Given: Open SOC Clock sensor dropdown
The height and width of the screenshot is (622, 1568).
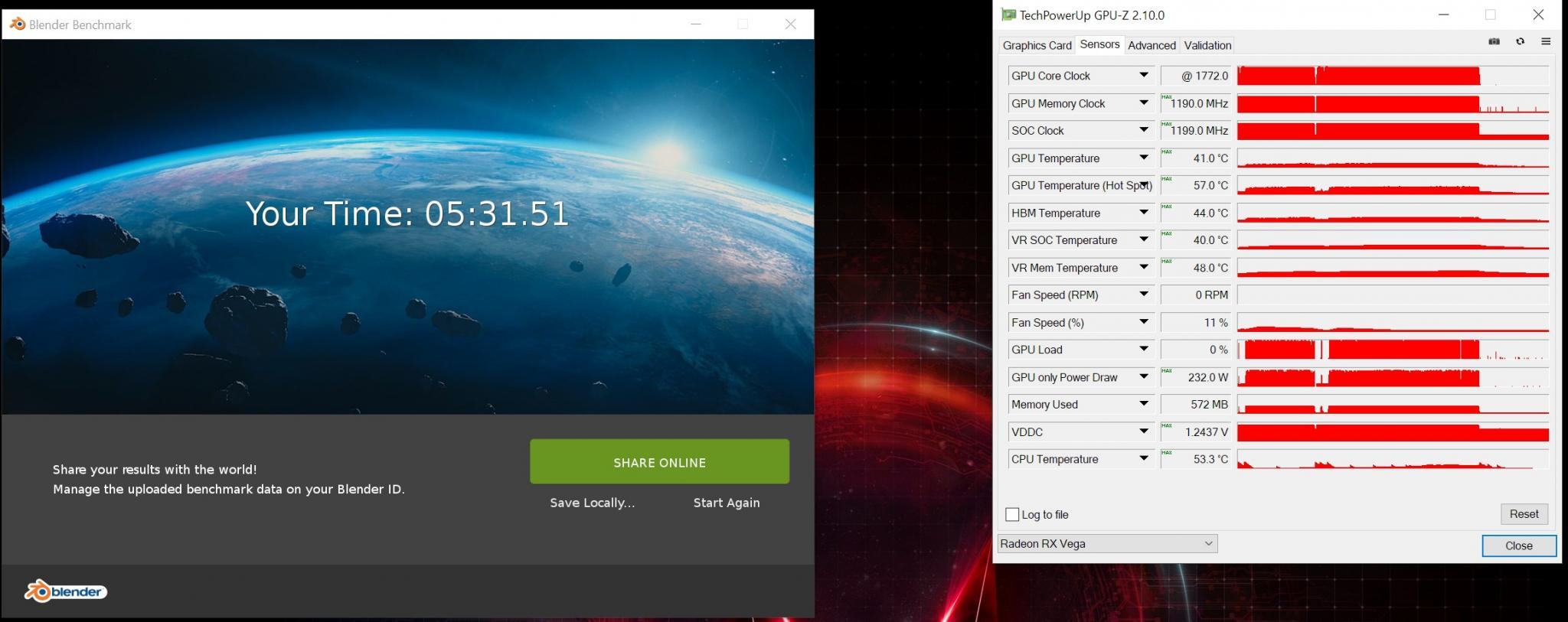Looking at the screenshot, I should [x=1143, y=130].
